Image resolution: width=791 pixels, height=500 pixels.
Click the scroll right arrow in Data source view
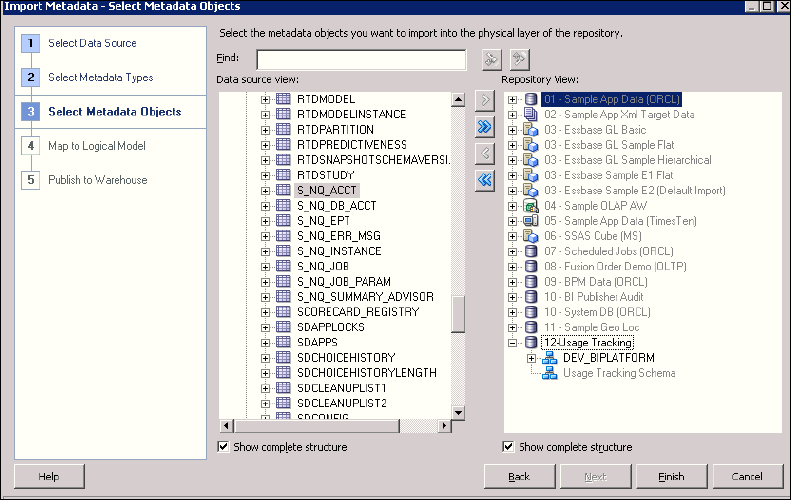click(x=444, y=426)
